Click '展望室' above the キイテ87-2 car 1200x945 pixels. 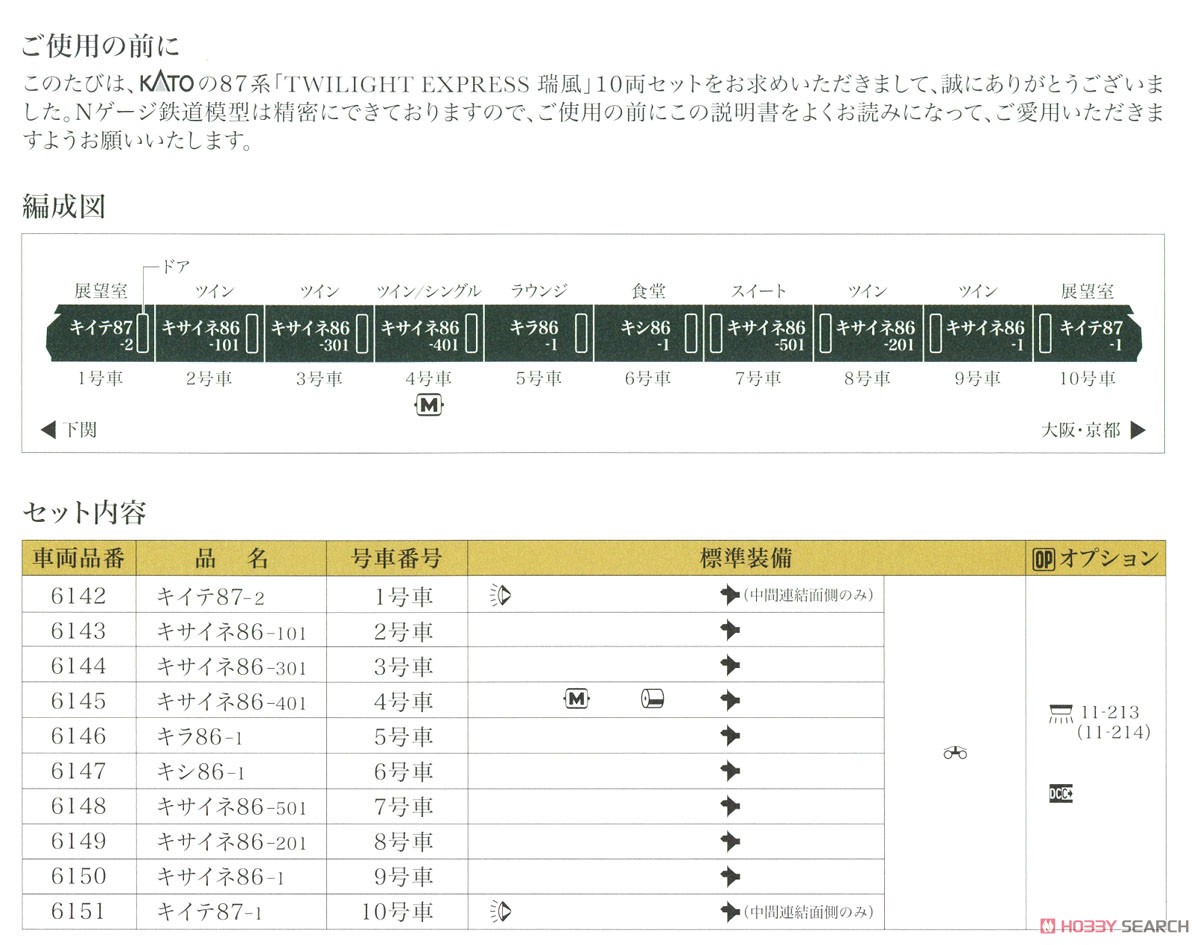point(101,291)
